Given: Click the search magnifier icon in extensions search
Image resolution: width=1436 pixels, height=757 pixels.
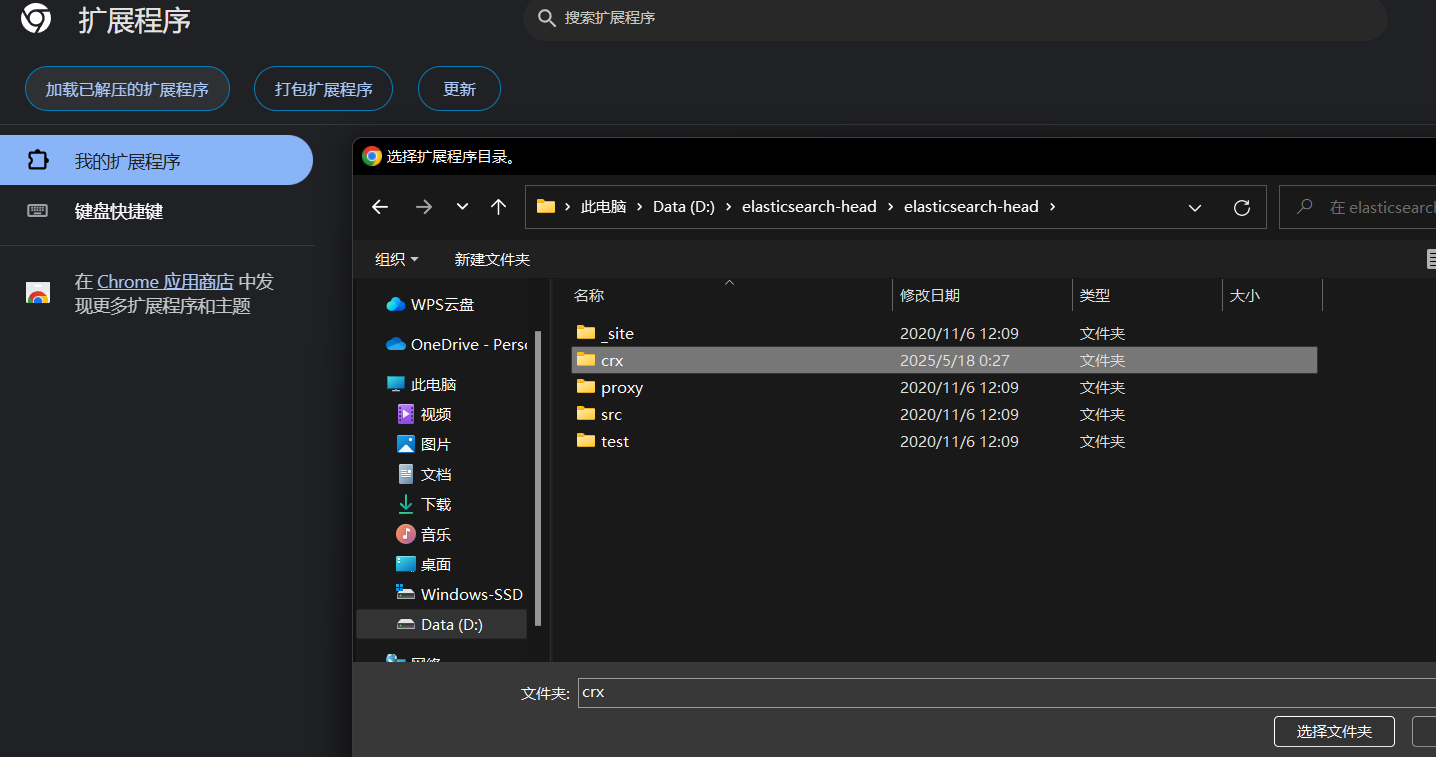Looking at the screenshot, I should tap(546, 18).
